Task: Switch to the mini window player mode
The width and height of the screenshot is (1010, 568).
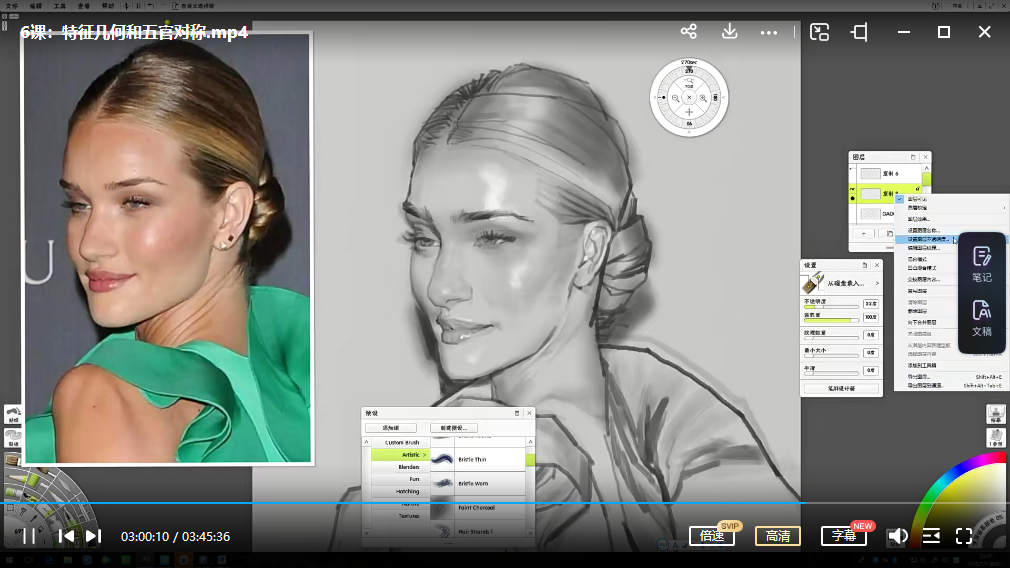Action: [819, 32]
